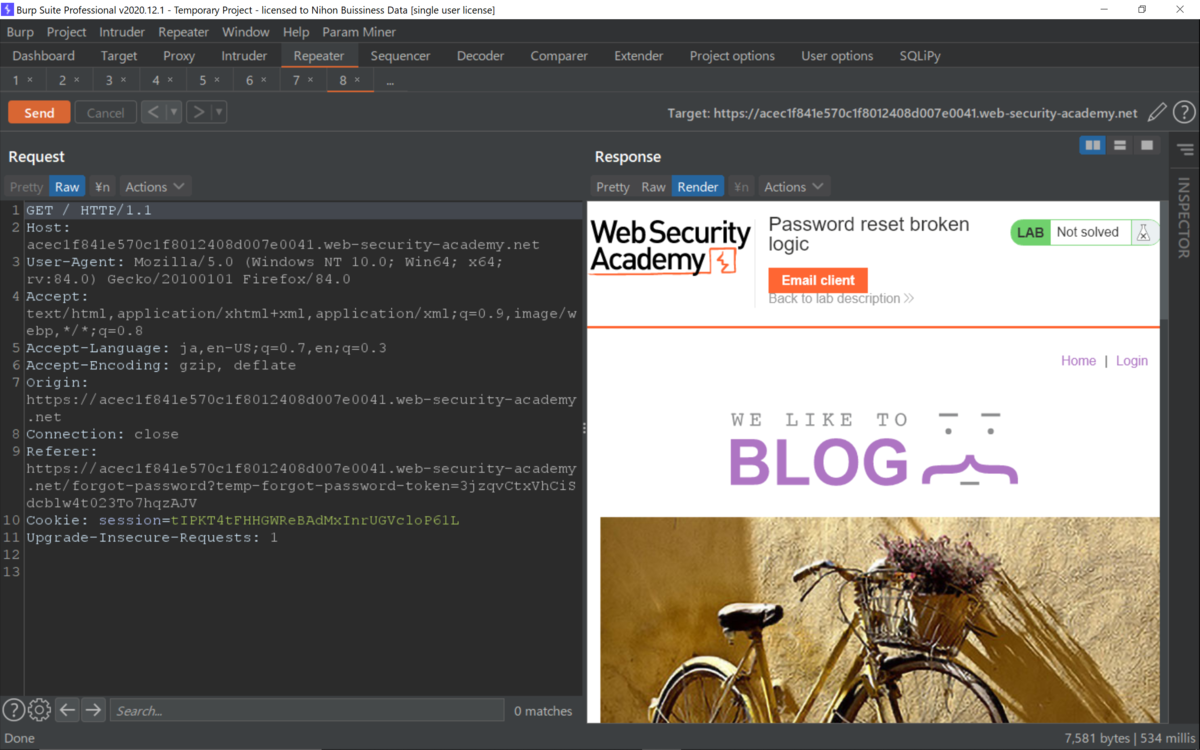Jump to next search match arrow
Image resolution: width=1200 pixels, height=750 pixels.
(93, 710)
